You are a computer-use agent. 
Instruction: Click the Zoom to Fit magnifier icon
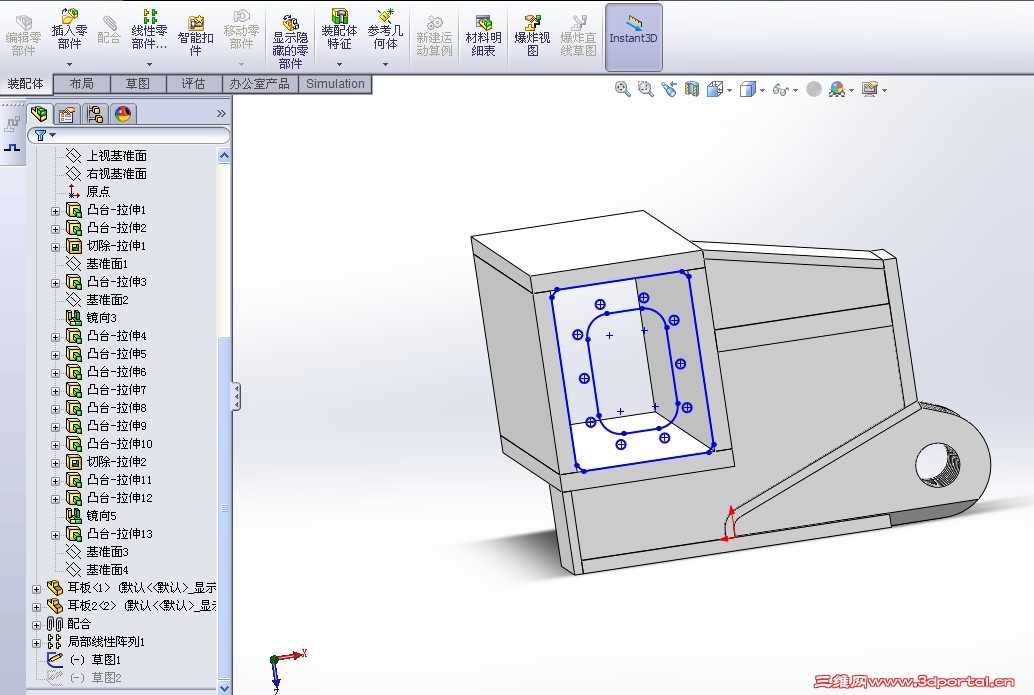tap(623, 89)
